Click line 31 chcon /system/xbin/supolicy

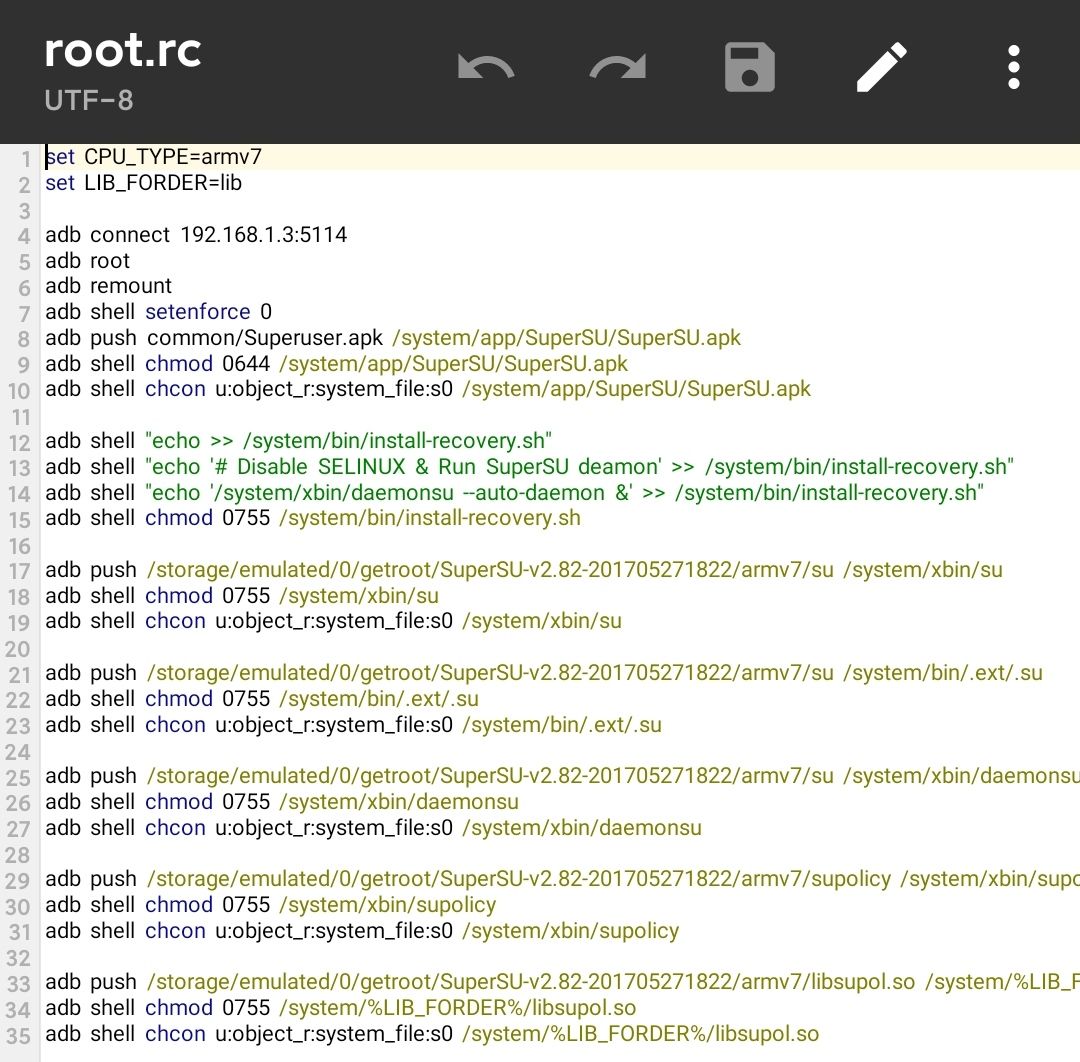click(362, 931)
